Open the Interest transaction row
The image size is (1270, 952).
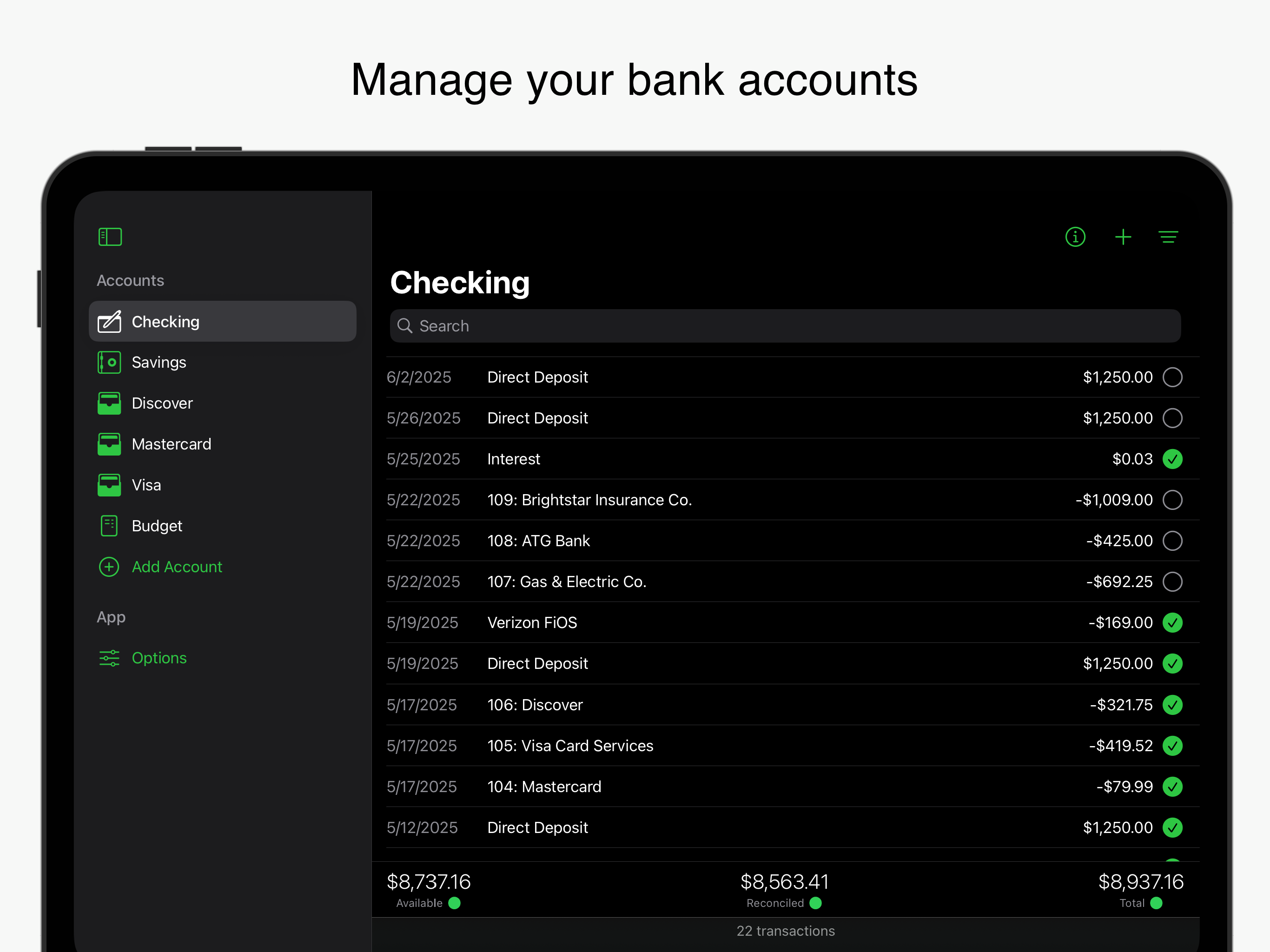pyautogui.click(x=792, y=459)
